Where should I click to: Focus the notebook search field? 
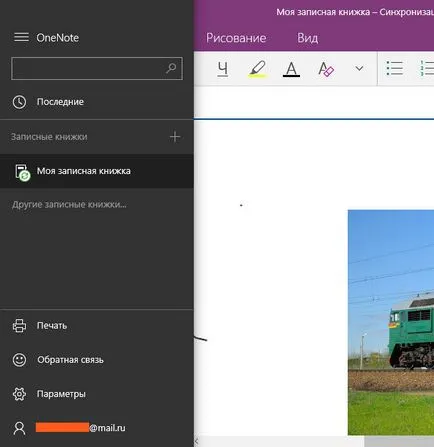(x=97, y=68)
